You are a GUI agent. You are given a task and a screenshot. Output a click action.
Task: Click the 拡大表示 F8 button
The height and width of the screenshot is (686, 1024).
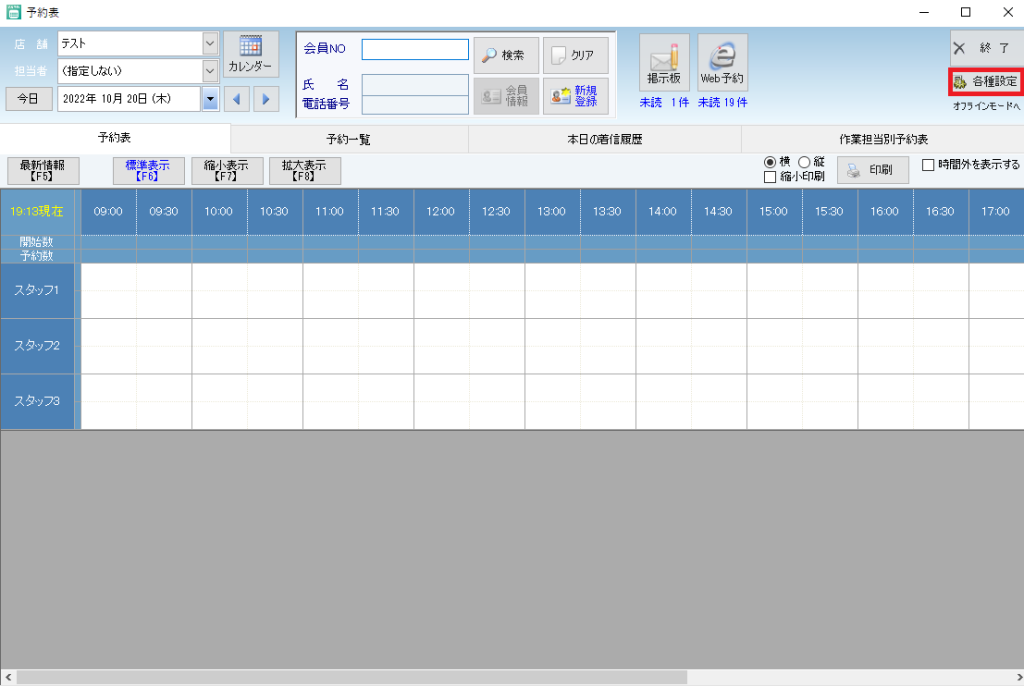(x=305, y=170)
